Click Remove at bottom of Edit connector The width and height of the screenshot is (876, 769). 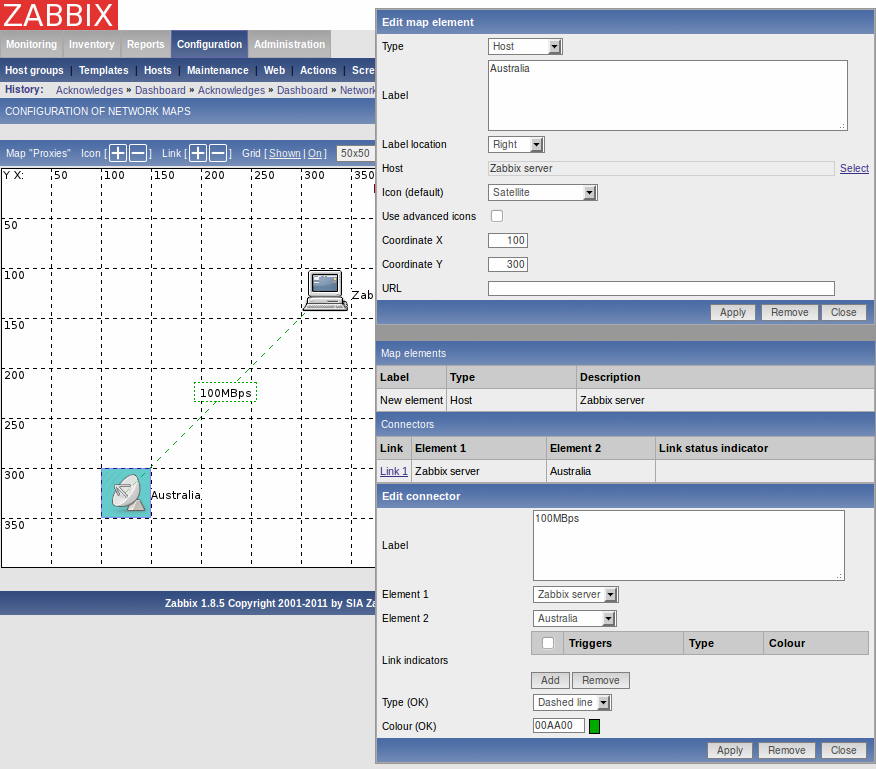(x=787, y=750)
